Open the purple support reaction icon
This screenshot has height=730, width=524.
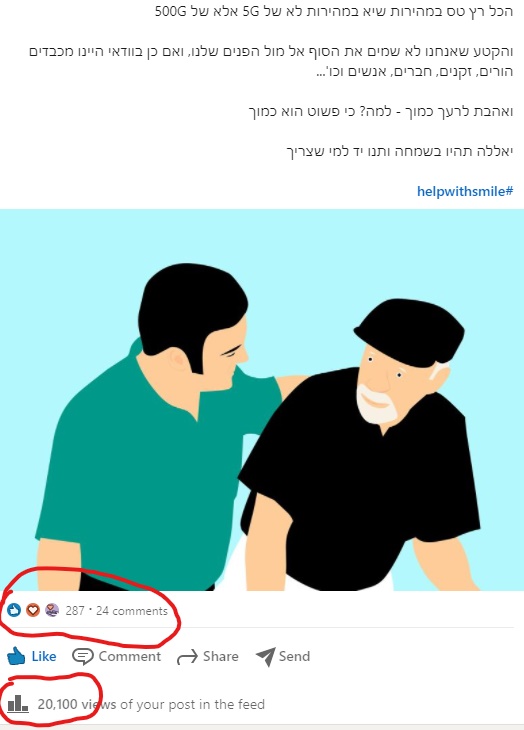(52, 610)
